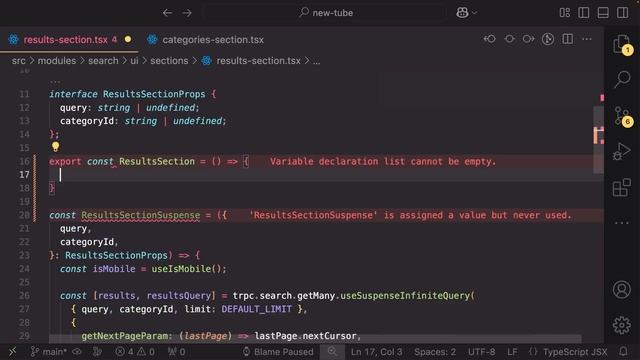640x360 pixels.
Task: Click the lightbulb quick fix icon
Action: (56, 147)
